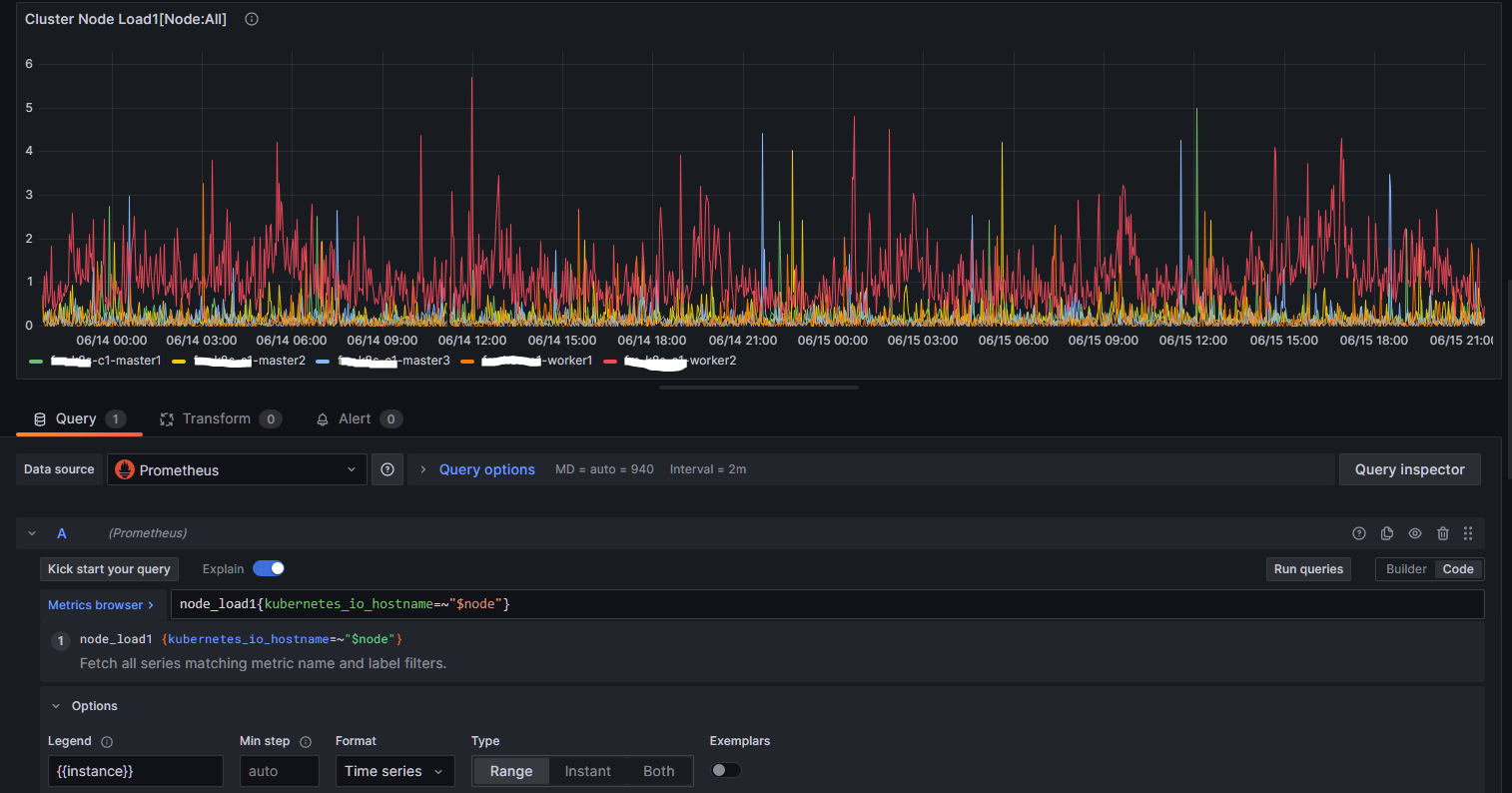The height and width of the screenshot is (793, 1512).
Task: Enable the Exemplars switch
Action: [726, 770]
